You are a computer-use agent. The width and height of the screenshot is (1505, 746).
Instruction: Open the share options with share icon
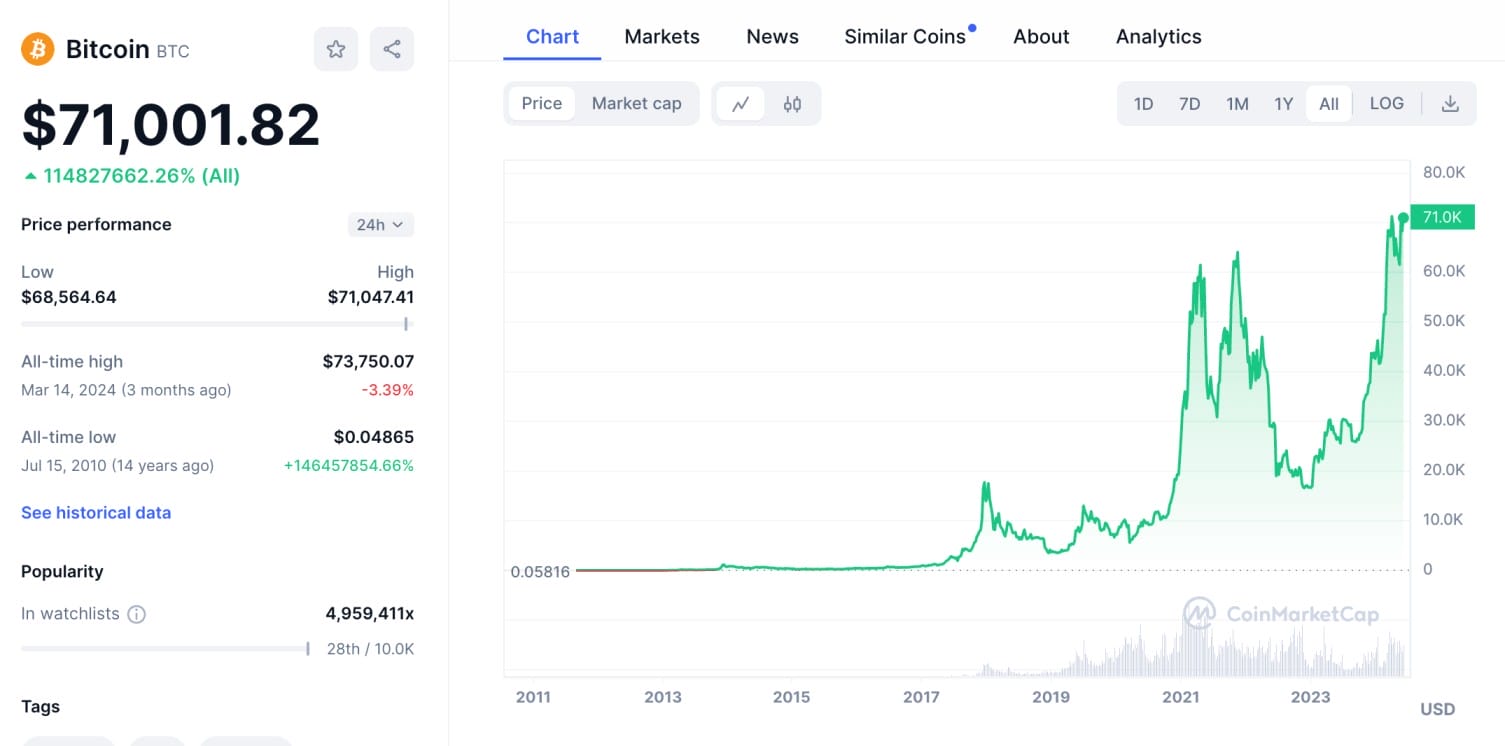pyautogui.click(x=392, y=48)
